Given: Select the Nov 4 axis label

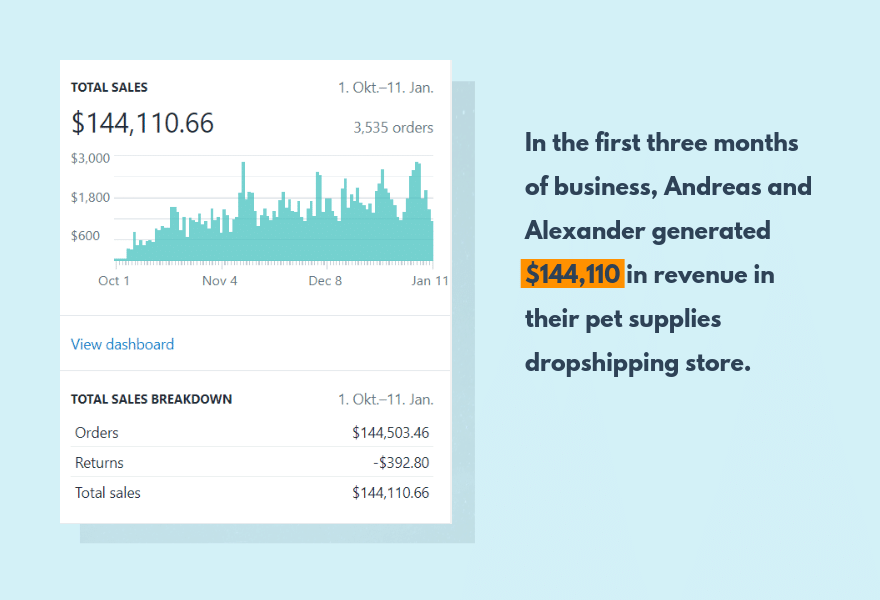Looking at the screenshot, I should 219,280.
